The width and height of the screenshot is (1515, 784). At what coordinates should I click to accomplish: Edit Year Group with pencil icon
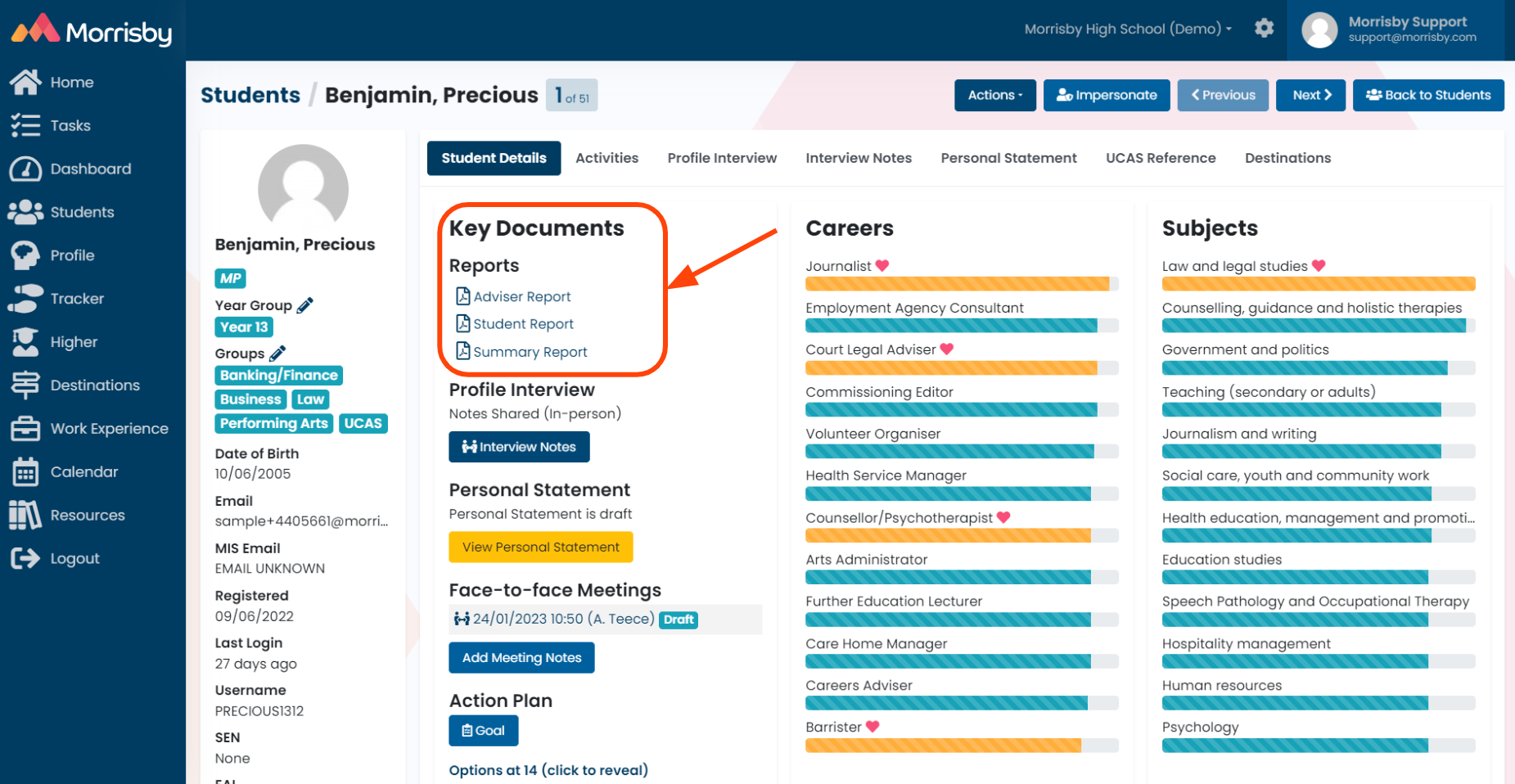pos(305,305)
